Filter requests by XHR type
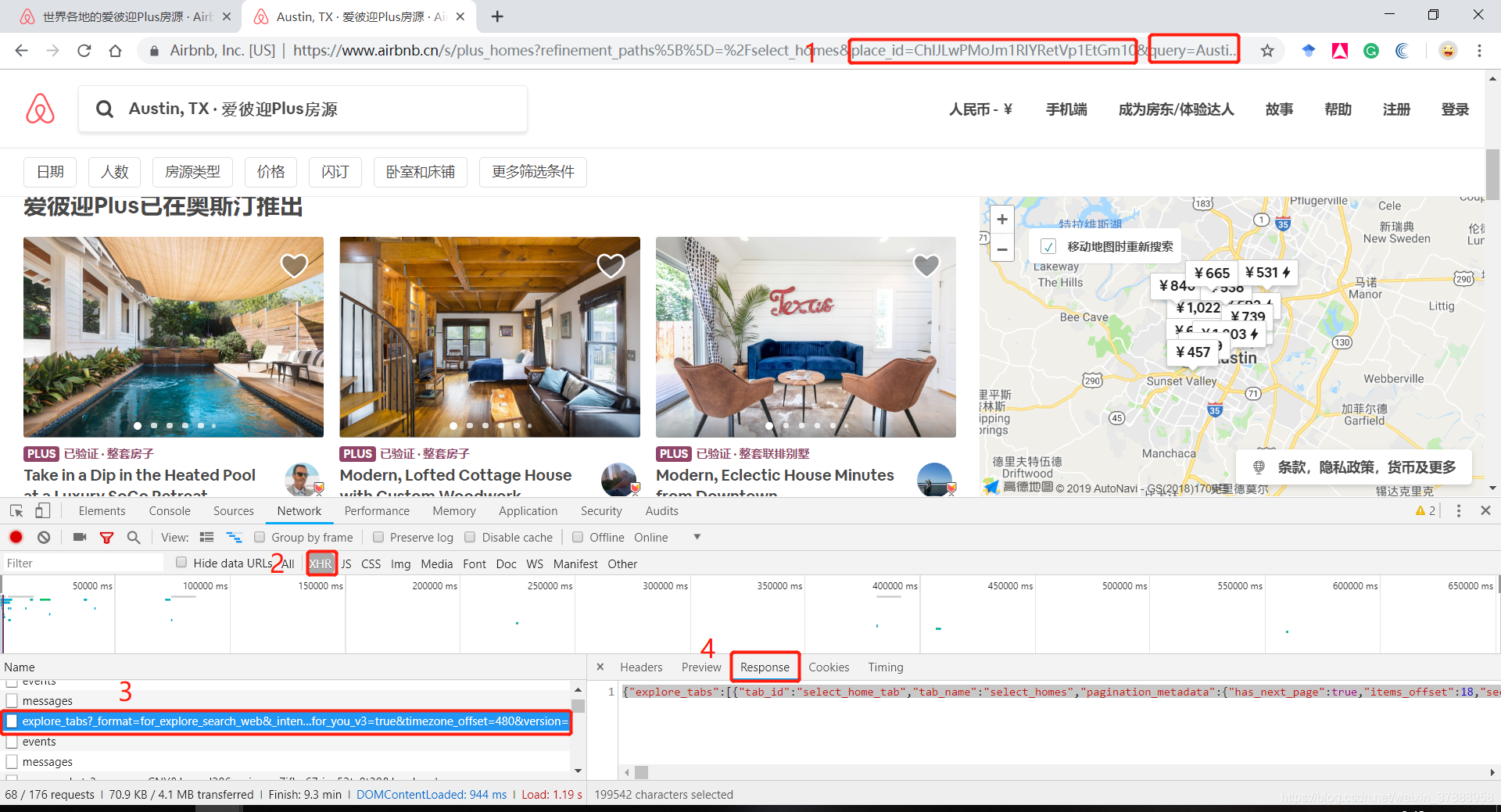Screen dimensions: 1501x812 point(321,563)
